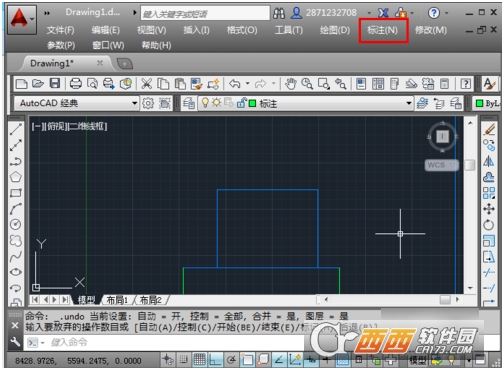Select the Move tool
The height and width of the screenshot is (370, 504).
coord(489,209)
